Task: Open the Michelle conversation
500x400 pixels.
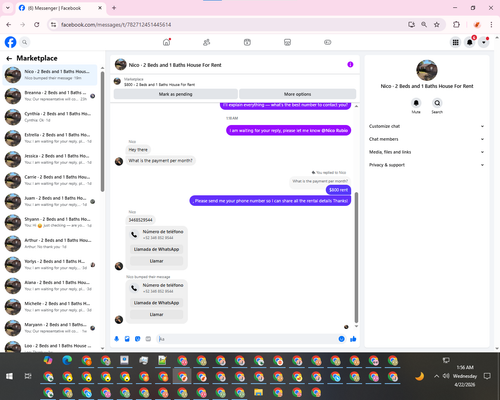Action: click(x=50, y=307)
